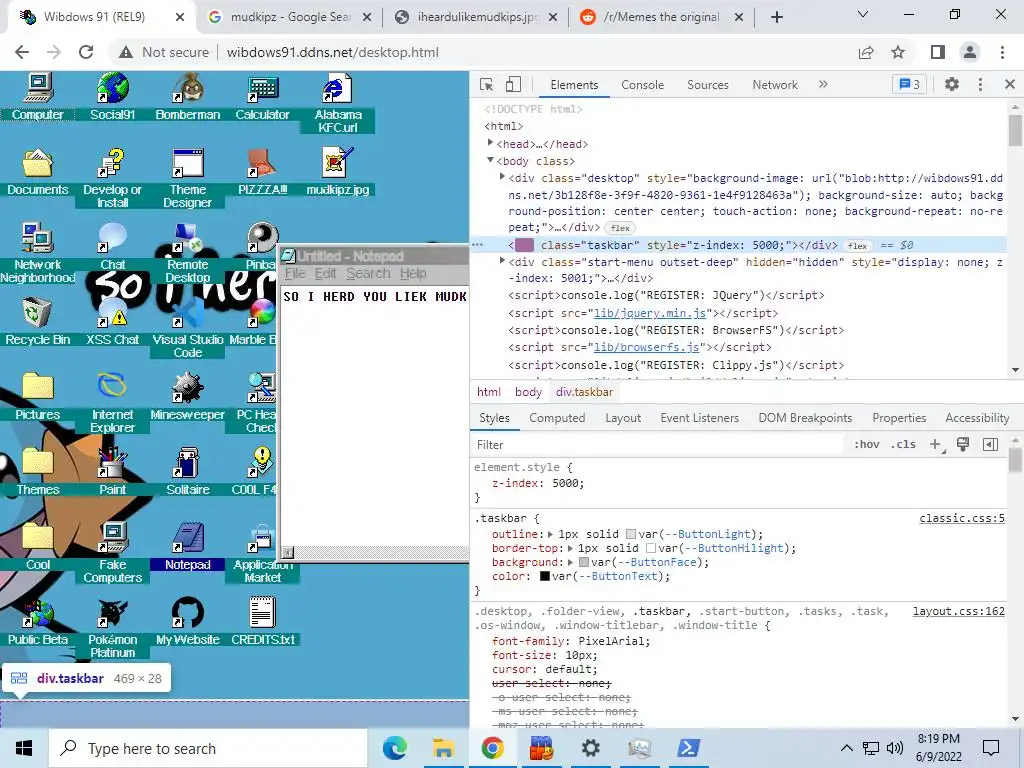Launch the Solitaire icon
Screen dimensions: 1024x768
[187, 472]
